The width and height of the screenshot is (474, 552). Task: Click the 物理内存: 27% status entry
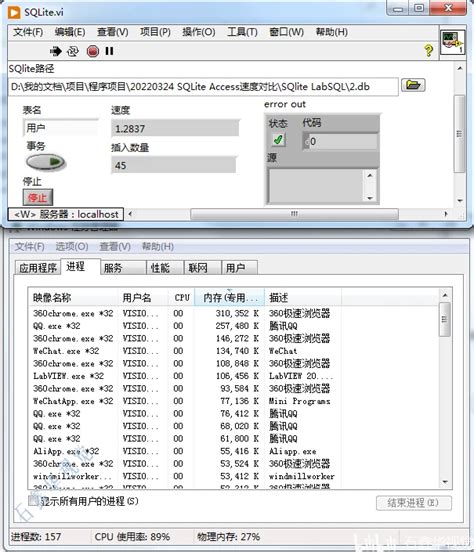tap(229, 537)
